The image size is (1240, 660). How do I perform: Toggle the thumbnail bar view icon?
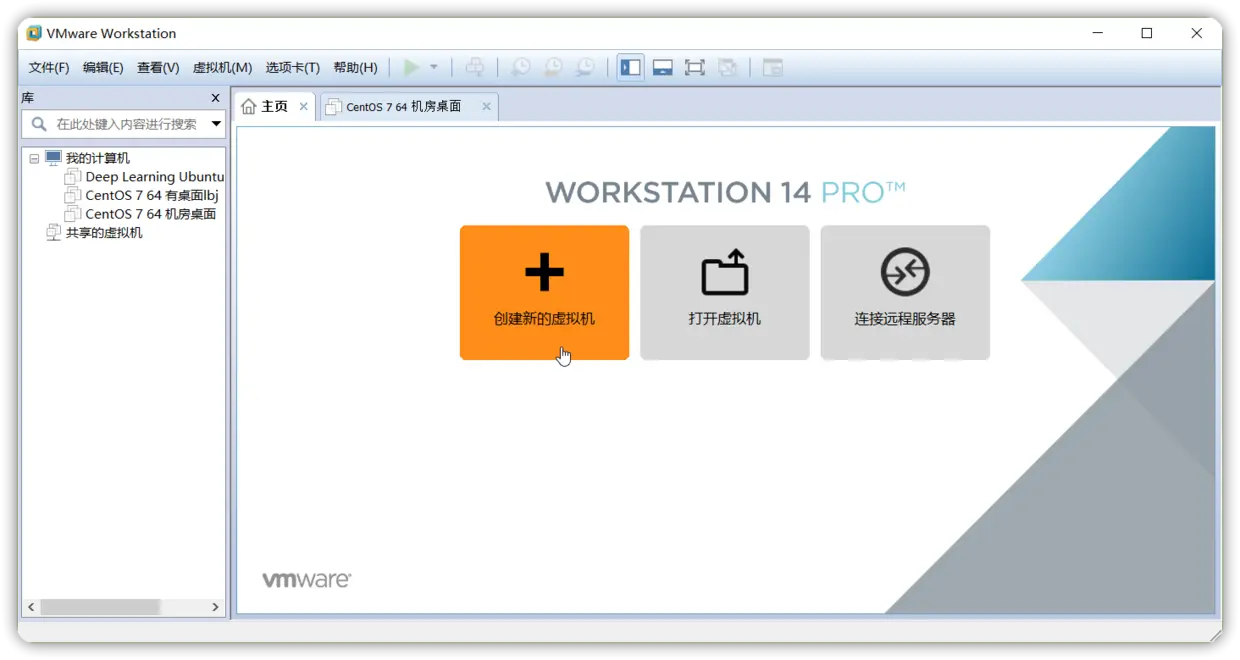662,67
